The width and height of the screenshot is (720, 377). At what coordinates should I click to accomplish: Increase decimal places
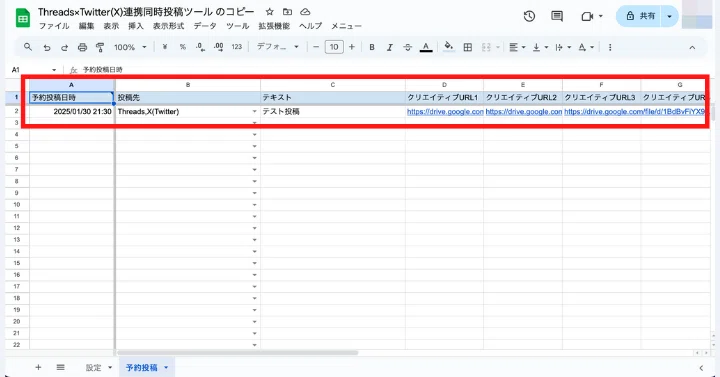click(x=219, y=47)
